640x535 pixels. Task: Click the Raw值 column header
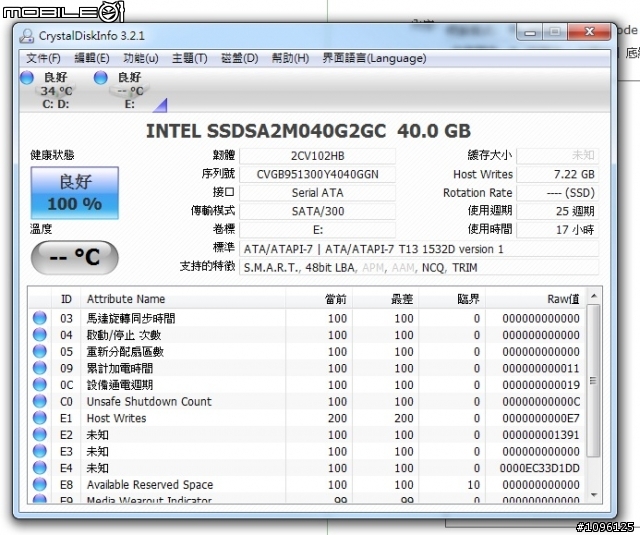[535, 299]
